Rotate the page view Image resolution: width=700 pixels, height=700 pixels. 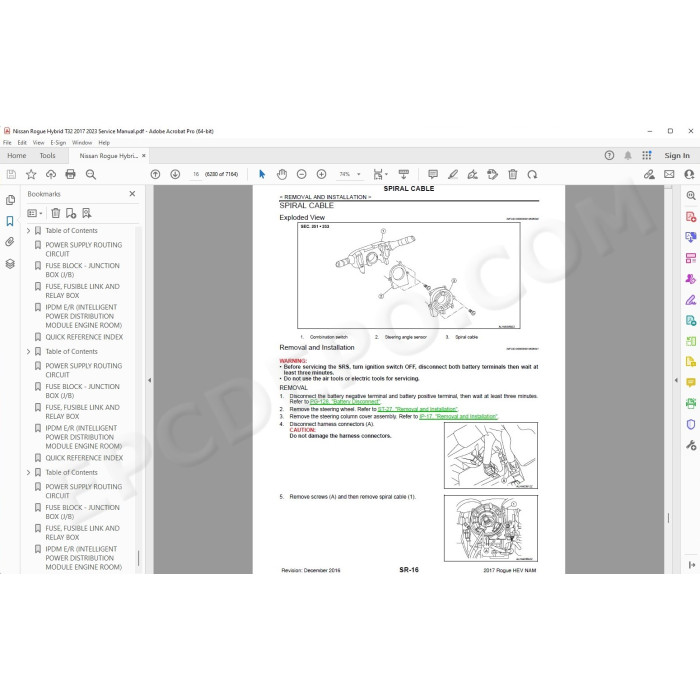click(532, 174)
